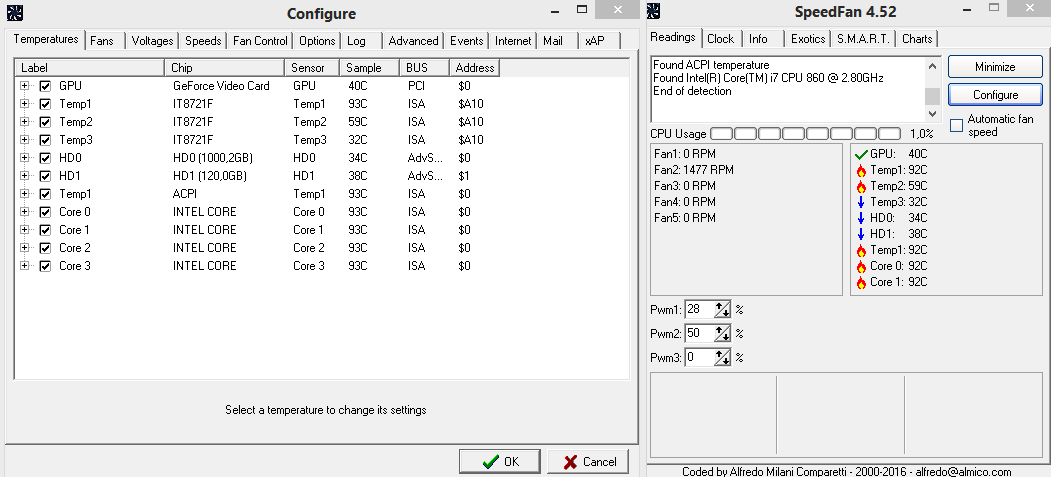1051x479 pixels.
Task: Enable Automatic fan speed checkbox
Action: click(956, 126)
